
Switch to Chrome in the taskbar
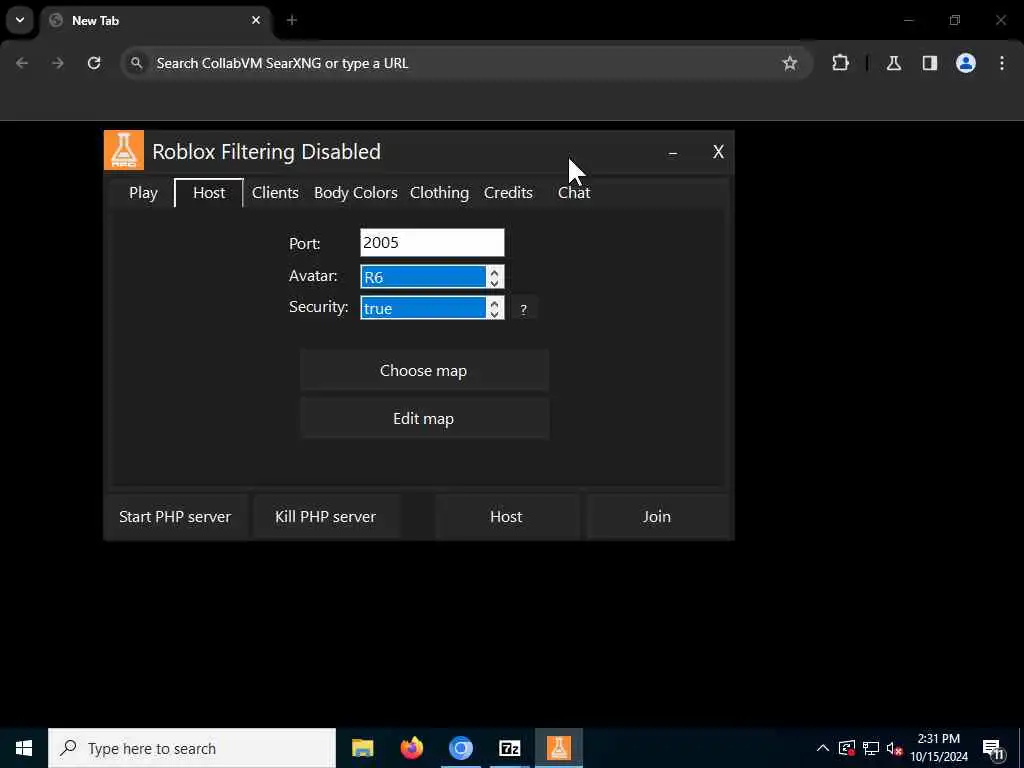[460, 748]
